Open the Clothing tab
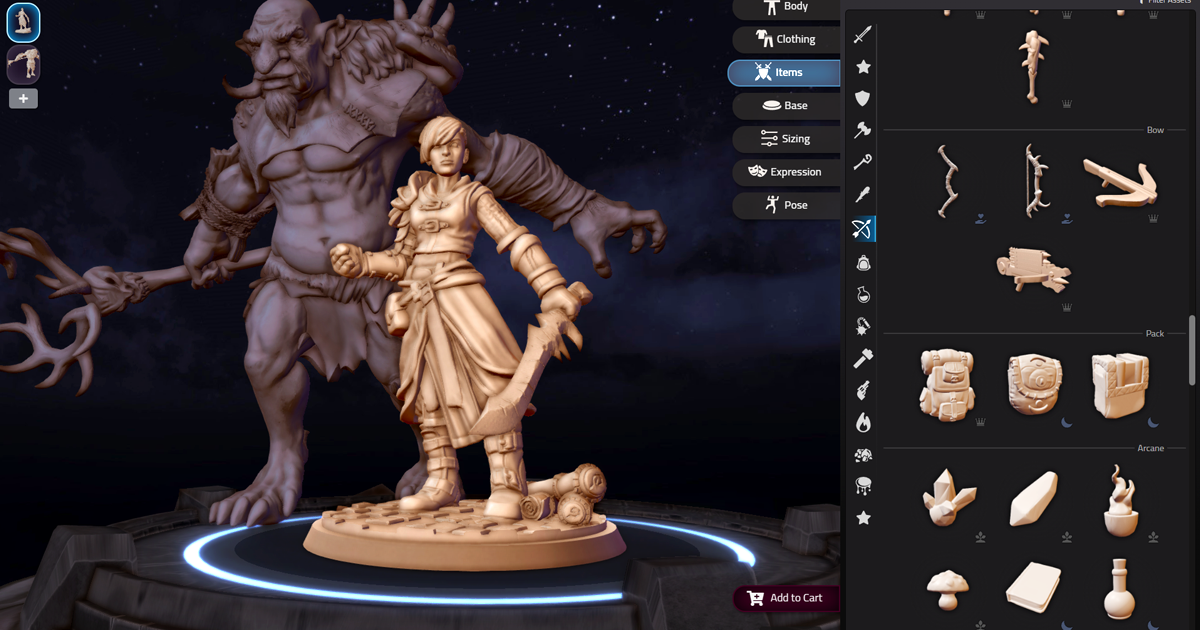Viewport: 1200px width, 630px height. tap(785, 39)
